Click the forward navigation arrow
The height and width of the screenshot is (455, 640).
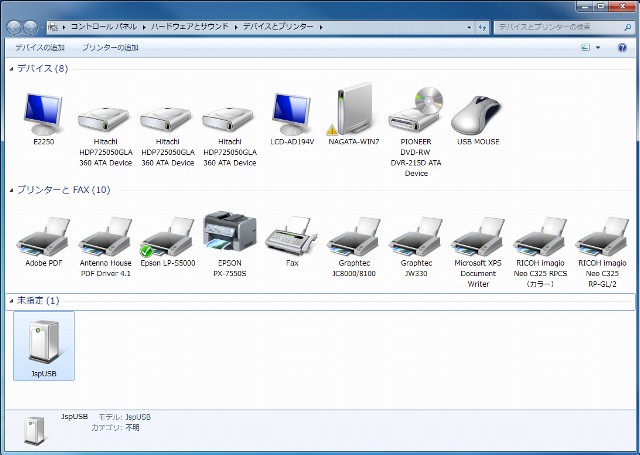(30, 27)
